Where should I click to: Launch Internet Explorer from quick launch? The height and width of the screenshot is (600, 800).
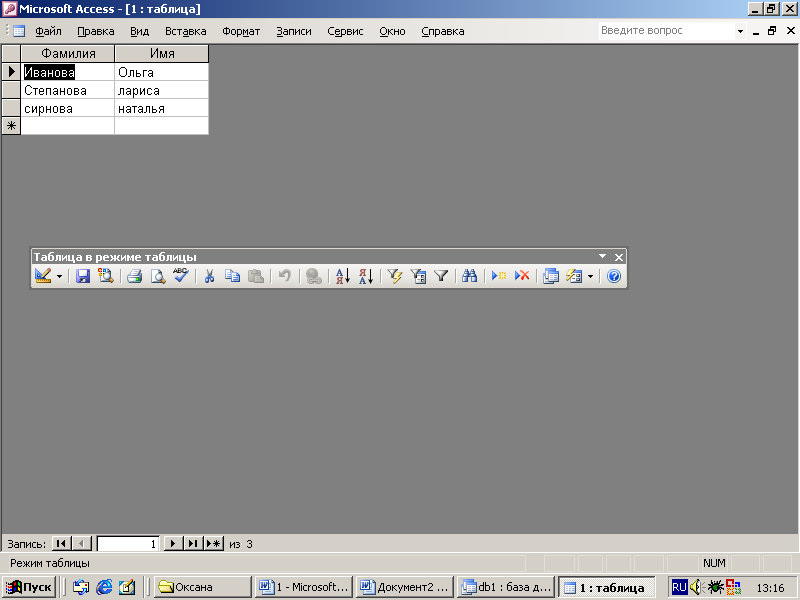(104, 587)
